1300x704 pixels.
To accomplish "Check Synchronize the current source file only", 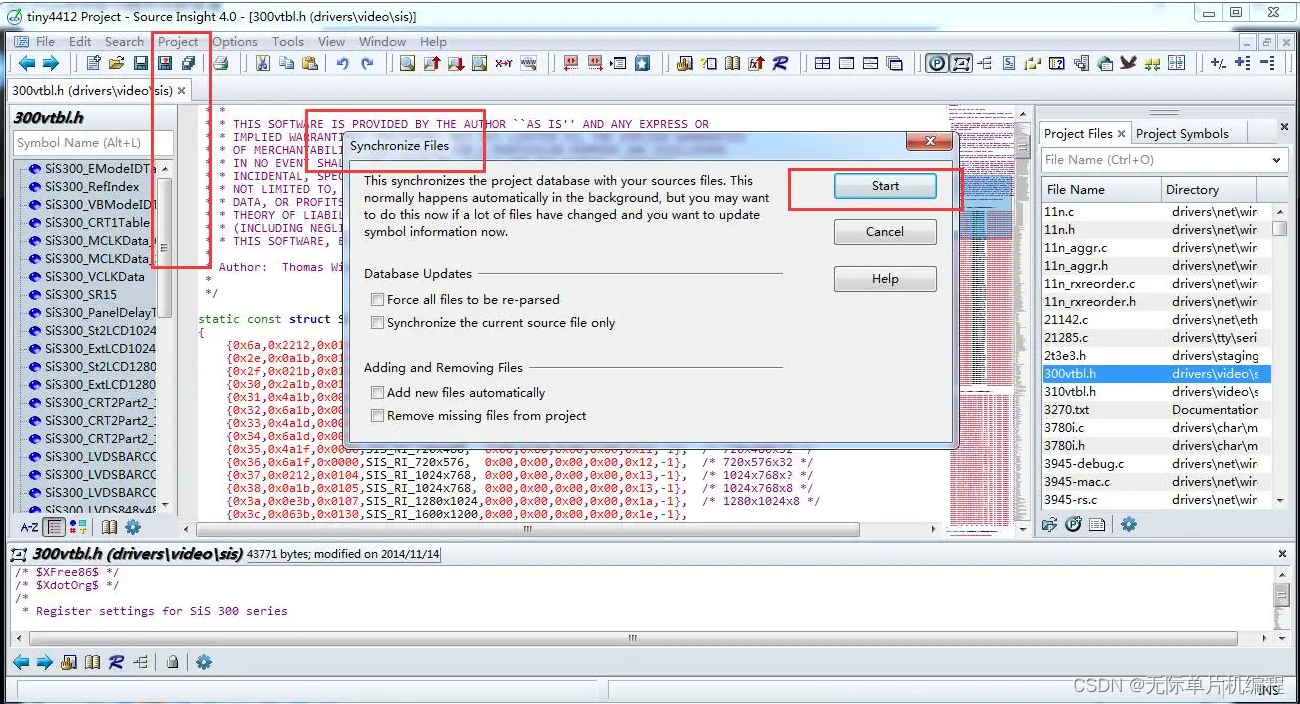I will (x=377, y=322).
